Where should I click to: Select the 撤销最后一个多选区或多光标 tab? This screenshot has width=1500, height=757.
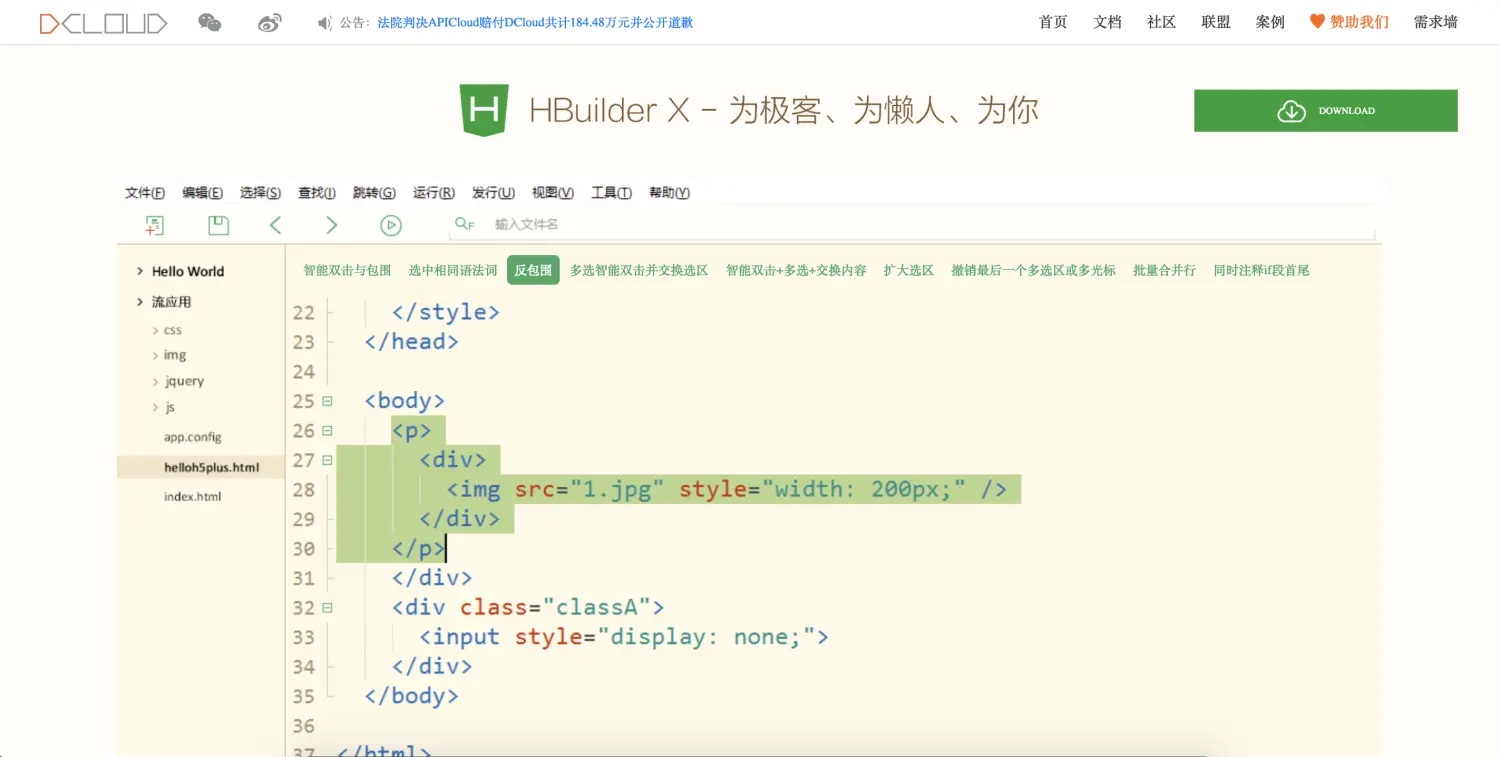[1033, 270]
